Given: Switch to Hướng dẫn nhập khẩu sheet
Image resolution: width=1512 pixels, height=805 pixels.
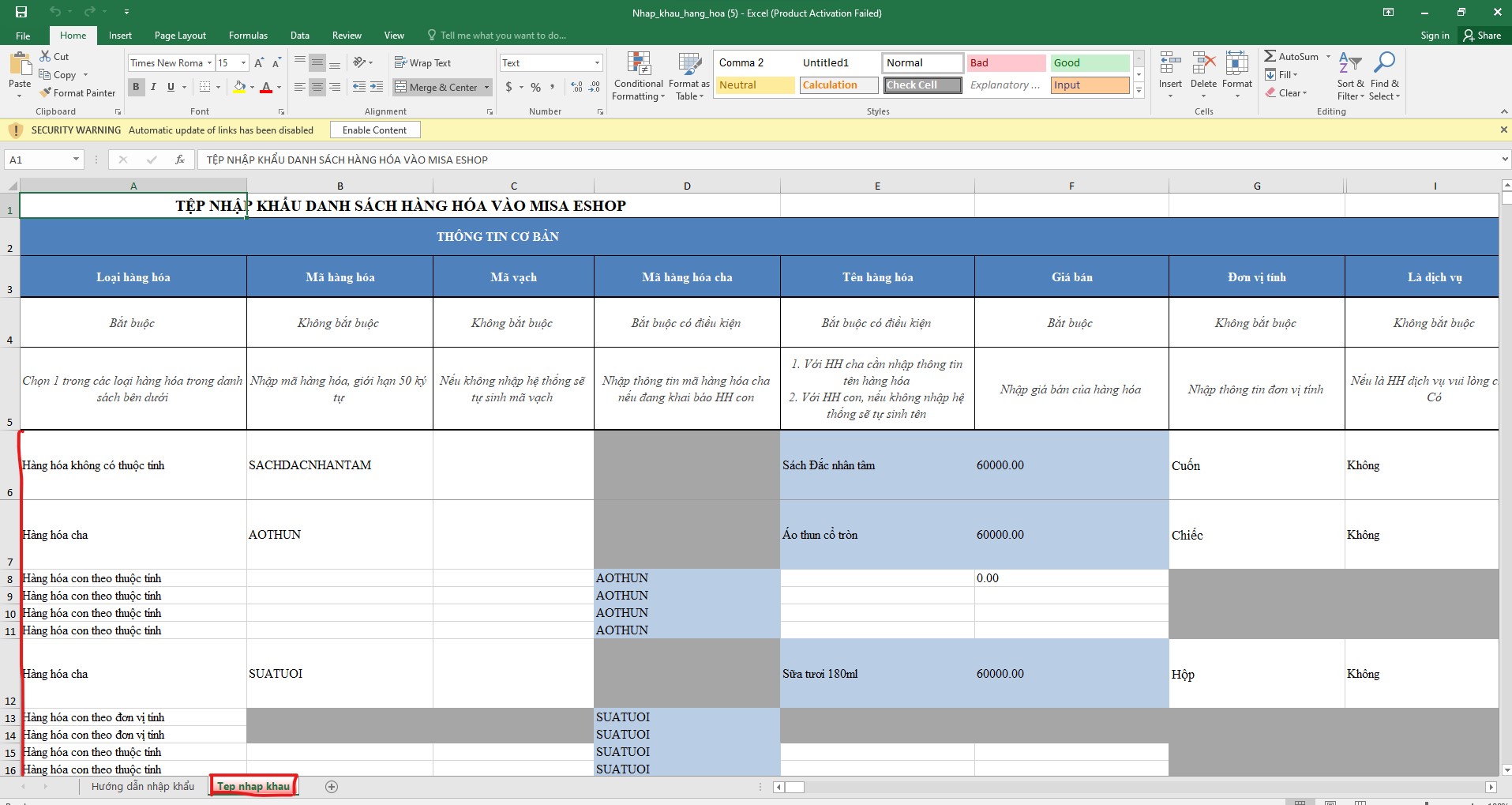Looking at the screenshot, I should (x=142, y=786).
